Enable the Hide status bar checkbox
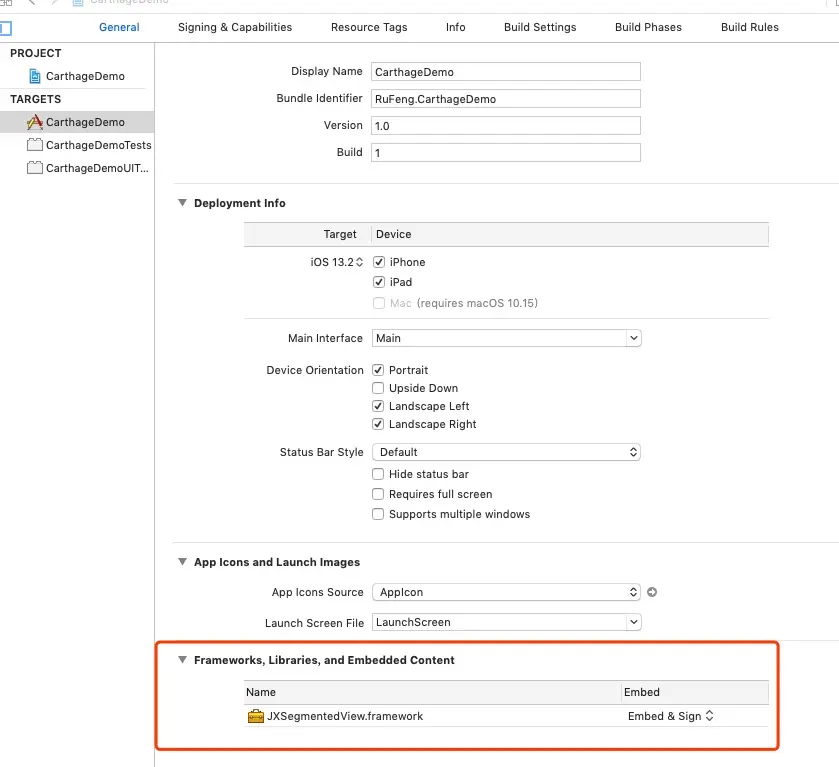839x767 pixels. (x=378, y=474)
